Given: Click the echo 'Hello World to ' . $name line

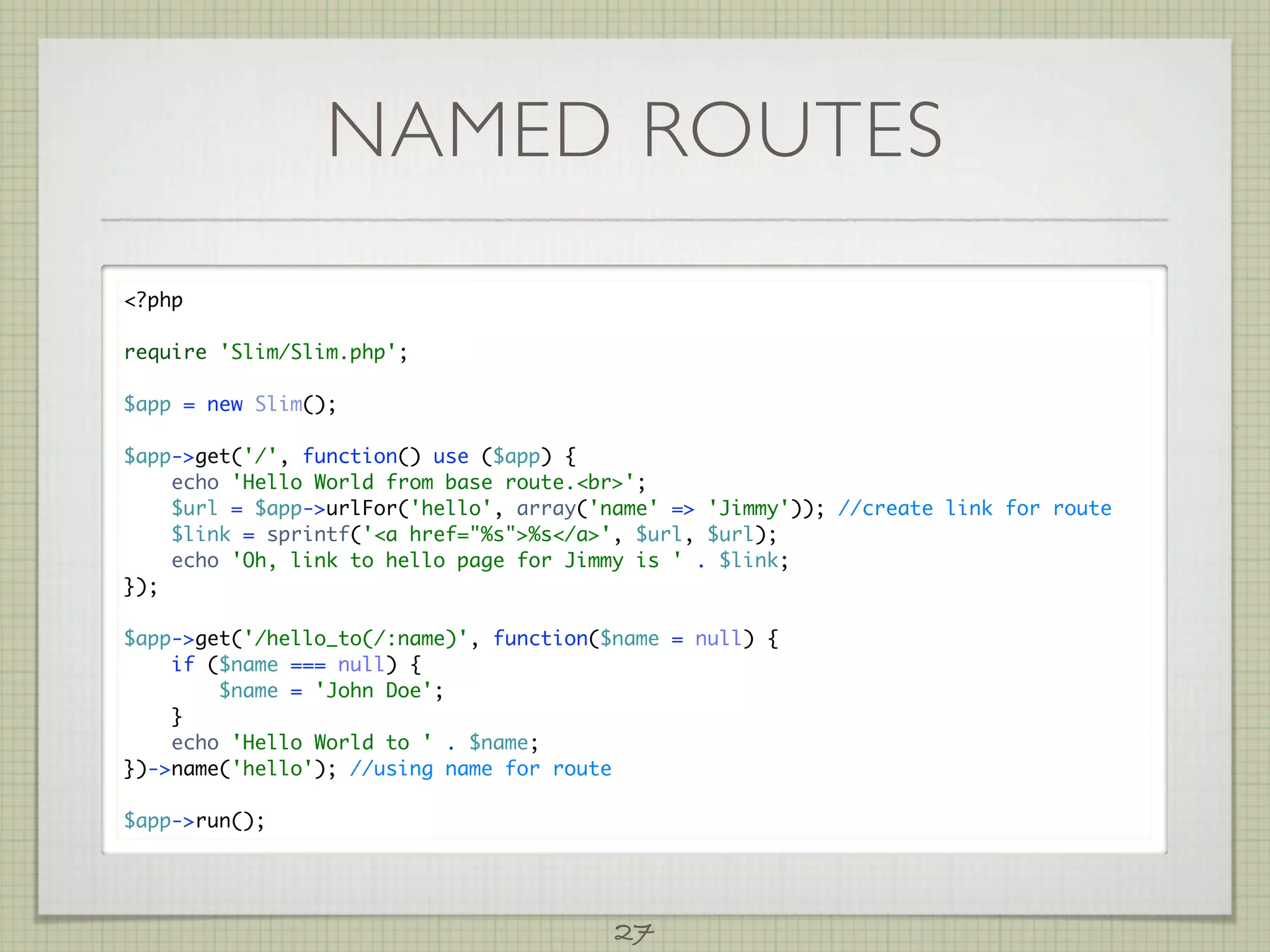Looking at the screenshot, I should [355, 743].
